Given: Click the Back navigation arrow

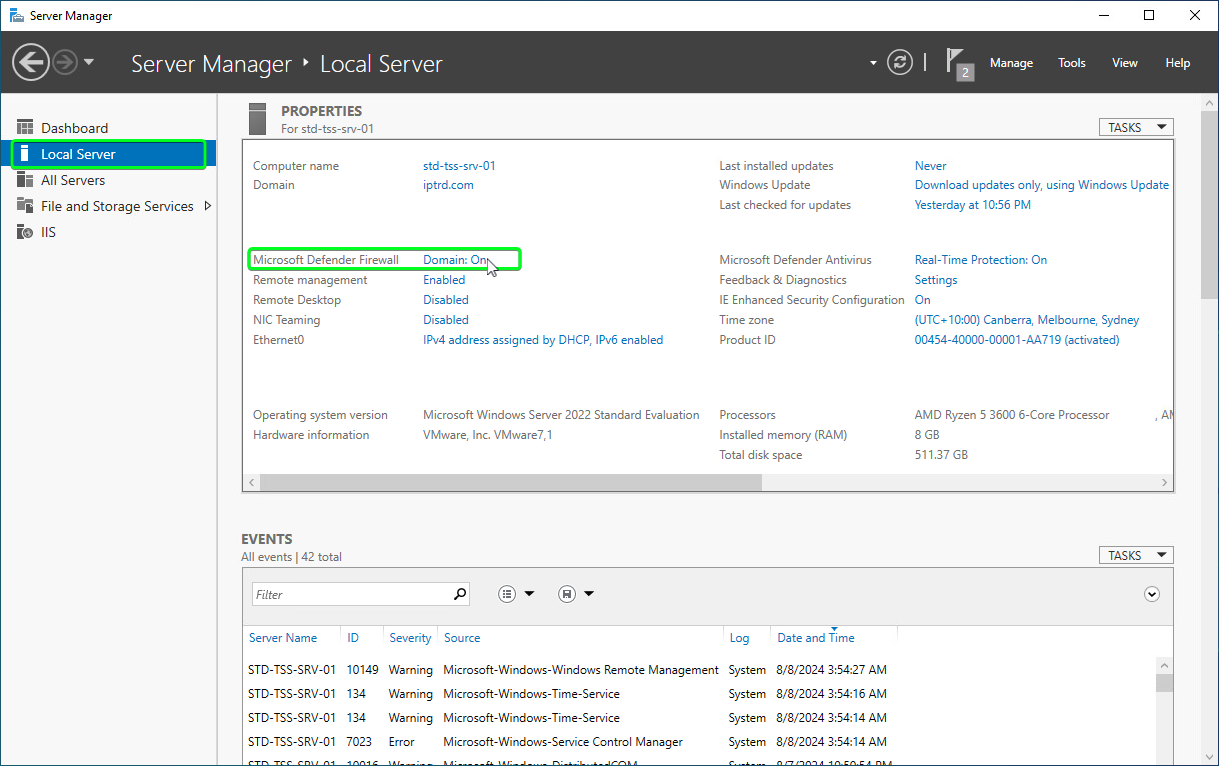Looking at the screenshot, I should point(30,62).
